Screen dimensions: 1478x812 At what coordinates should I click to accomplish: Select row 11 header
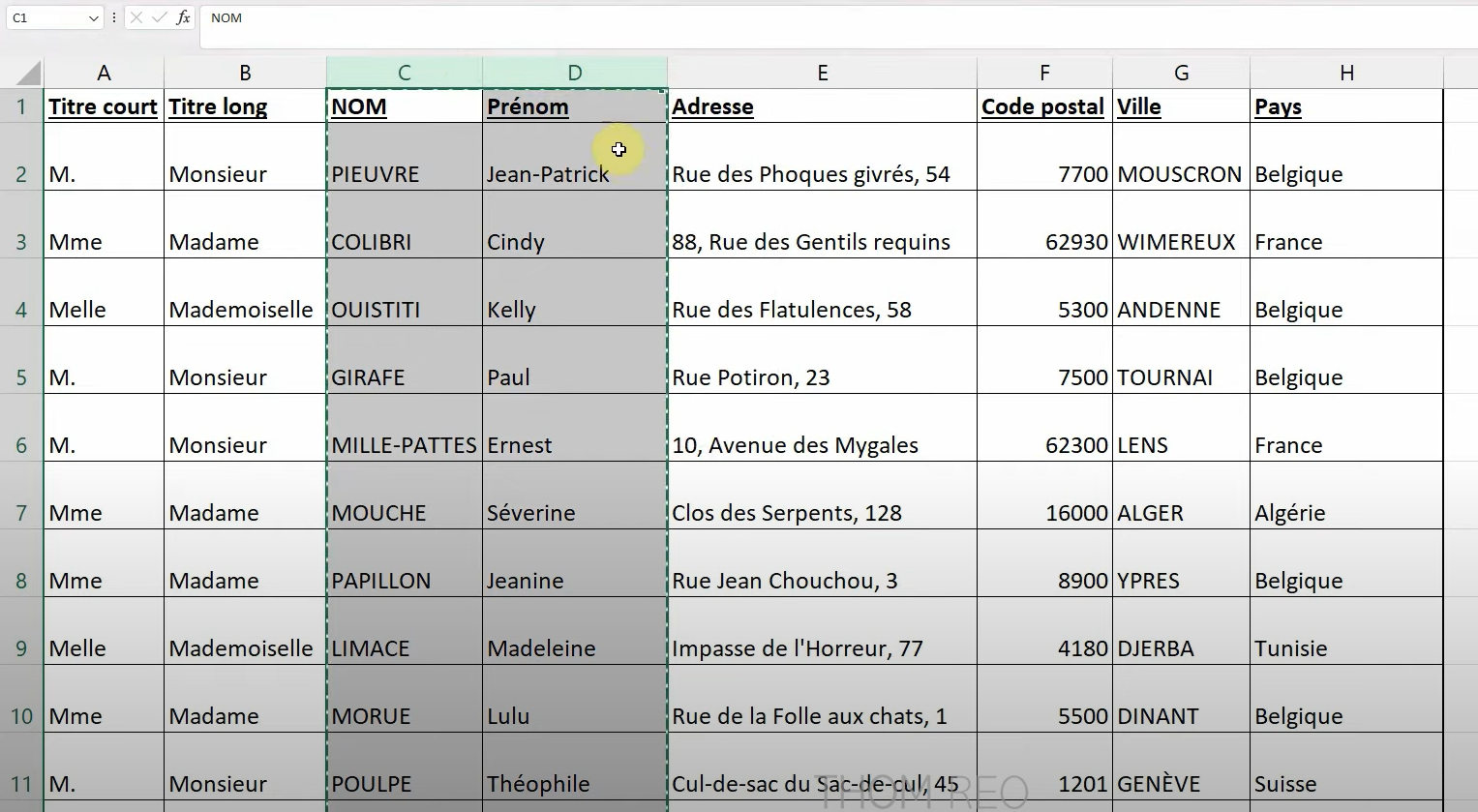click(21, 767)
